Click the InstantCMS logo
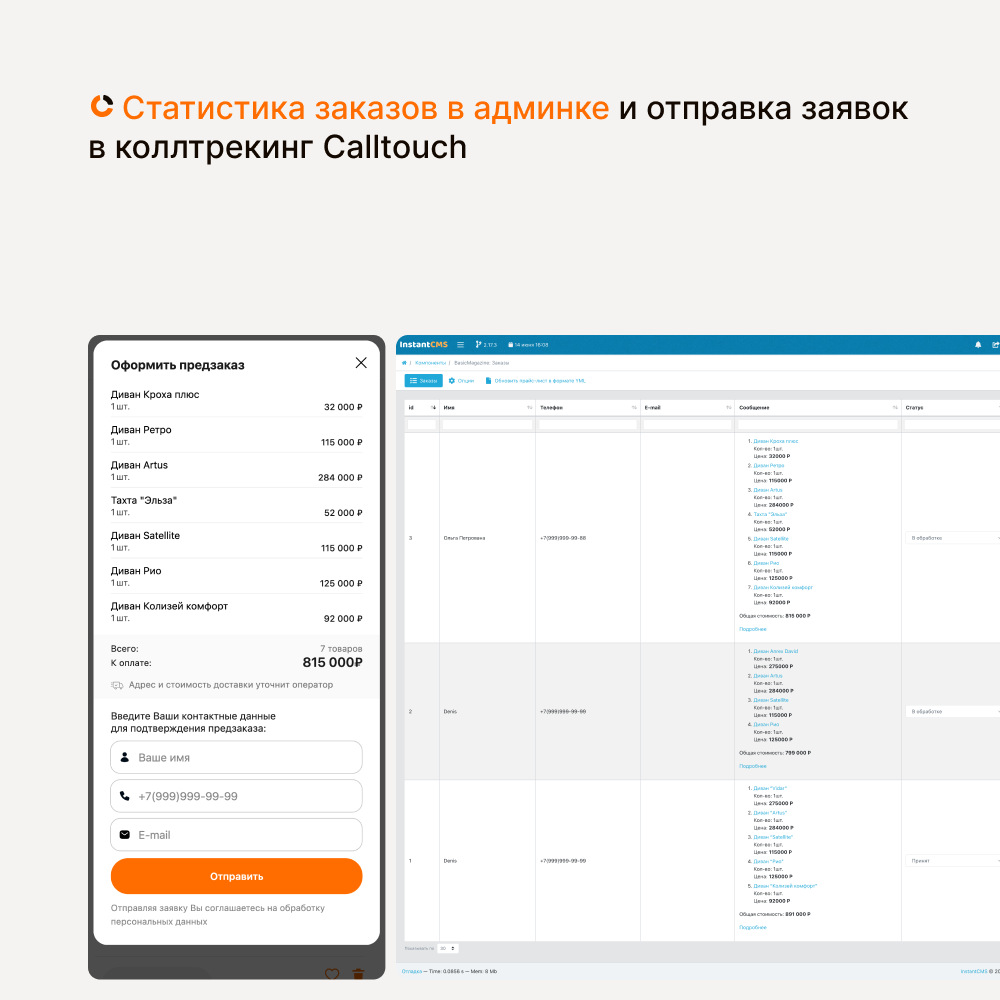Image resolution: width=1000 pixels, height=1000 pixels. [423, 344]
